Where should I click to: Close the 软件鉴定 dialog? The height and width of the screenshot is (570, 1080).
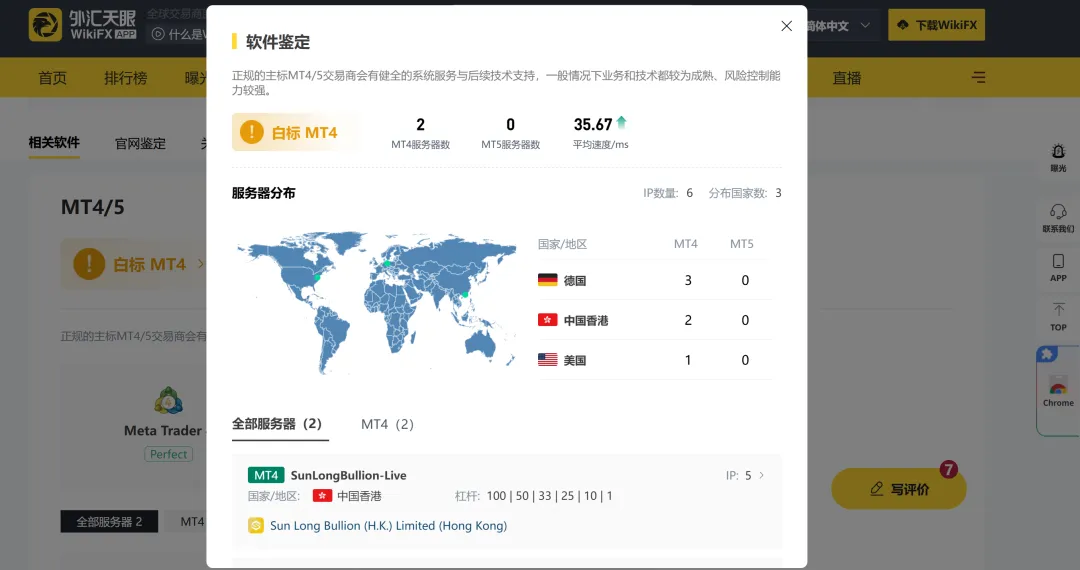786,26
